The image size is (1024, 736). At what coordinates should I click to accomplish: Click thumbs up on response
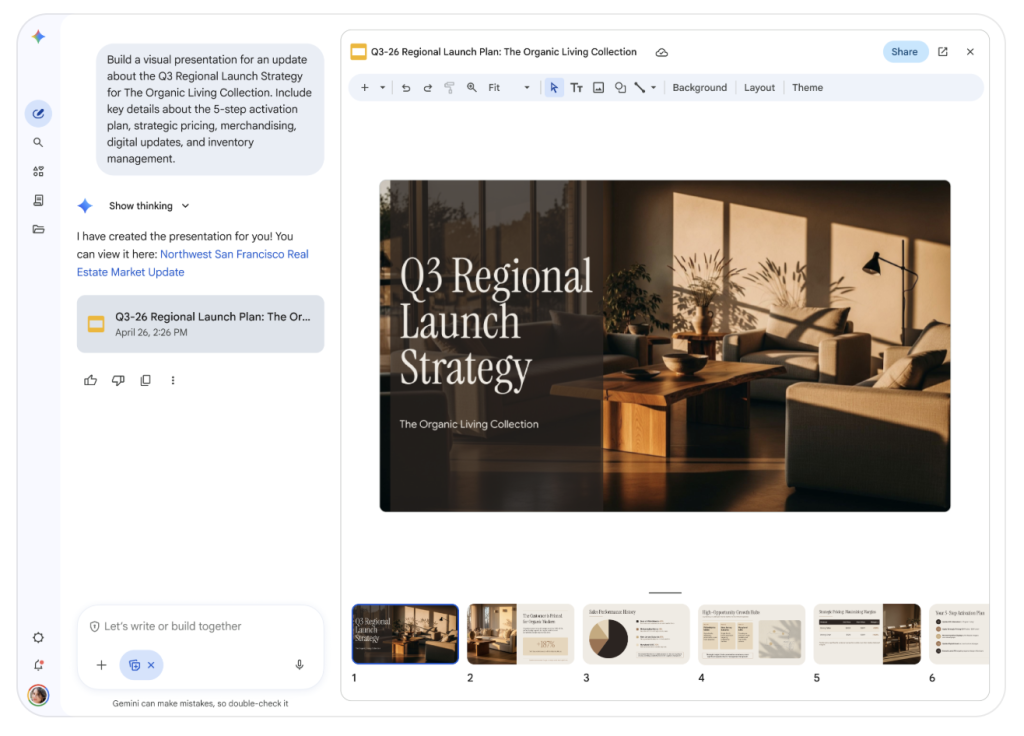[x=91, y=380]
